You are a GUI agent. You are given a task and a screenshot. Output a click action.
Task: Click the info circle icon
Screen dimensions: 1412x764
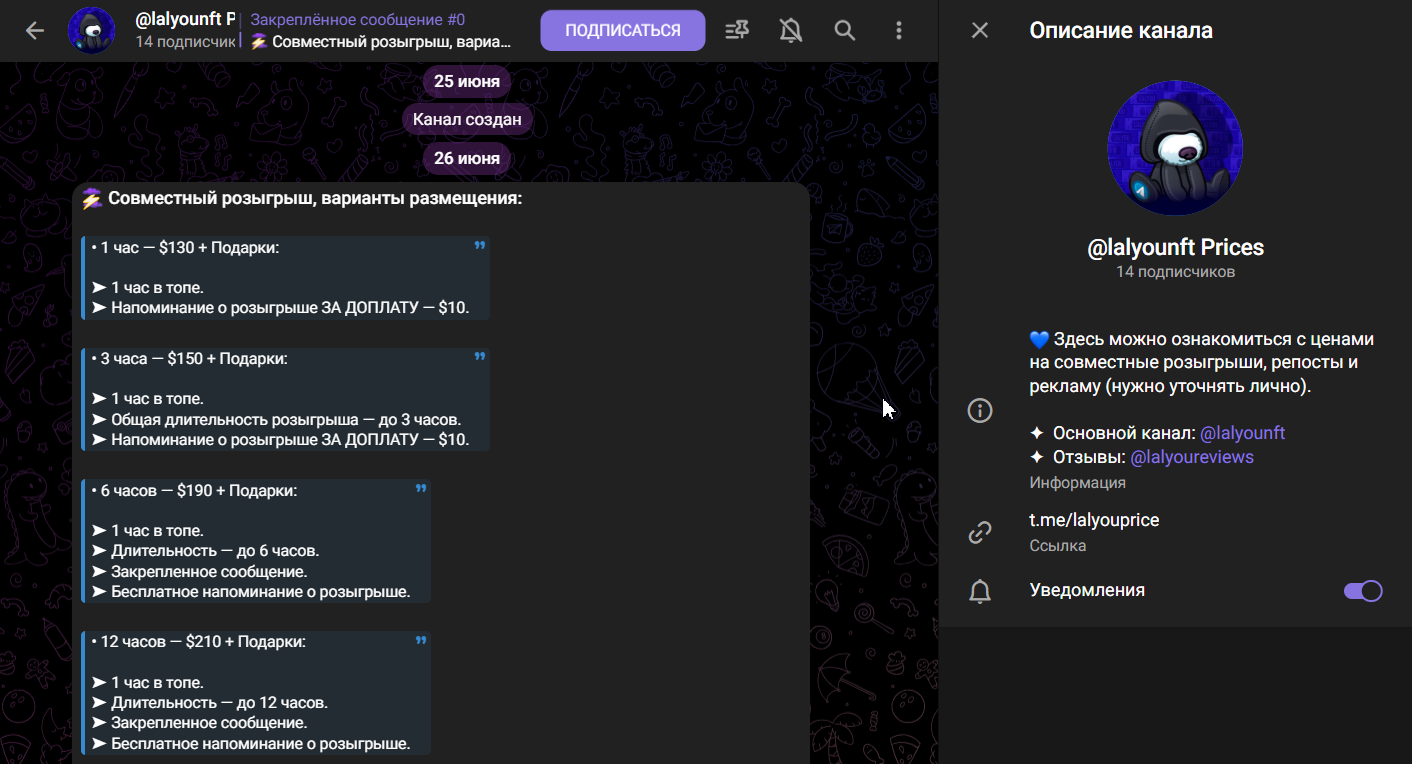[980, 410]
